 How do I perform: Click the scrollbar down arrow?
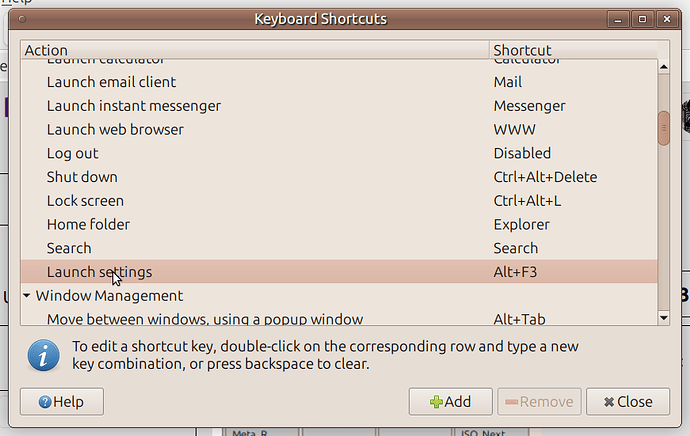(x=663, y=317)
